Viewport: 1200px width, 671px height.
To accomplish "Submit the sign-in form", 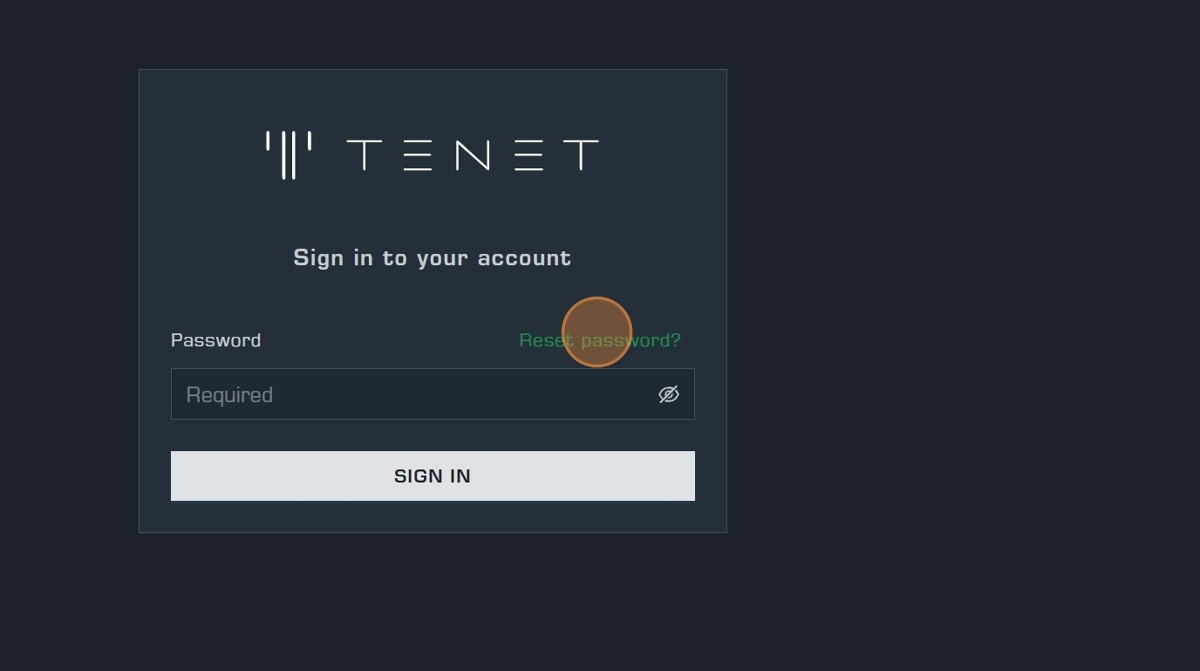I will (x=432, y=476).
